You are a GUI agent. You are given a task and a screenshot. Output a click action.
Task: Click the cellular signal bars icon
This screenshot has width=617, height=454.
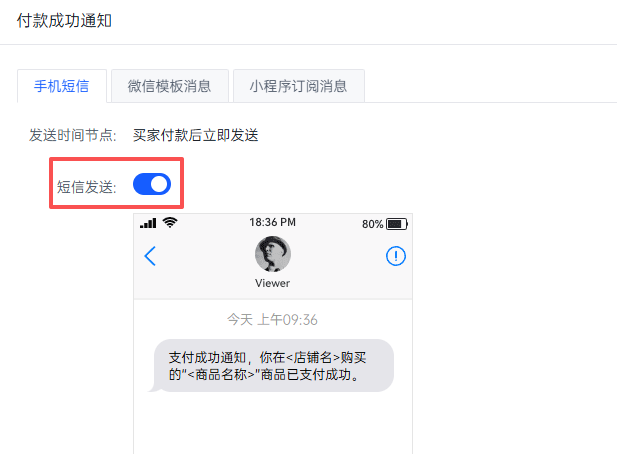pos(149,222)
